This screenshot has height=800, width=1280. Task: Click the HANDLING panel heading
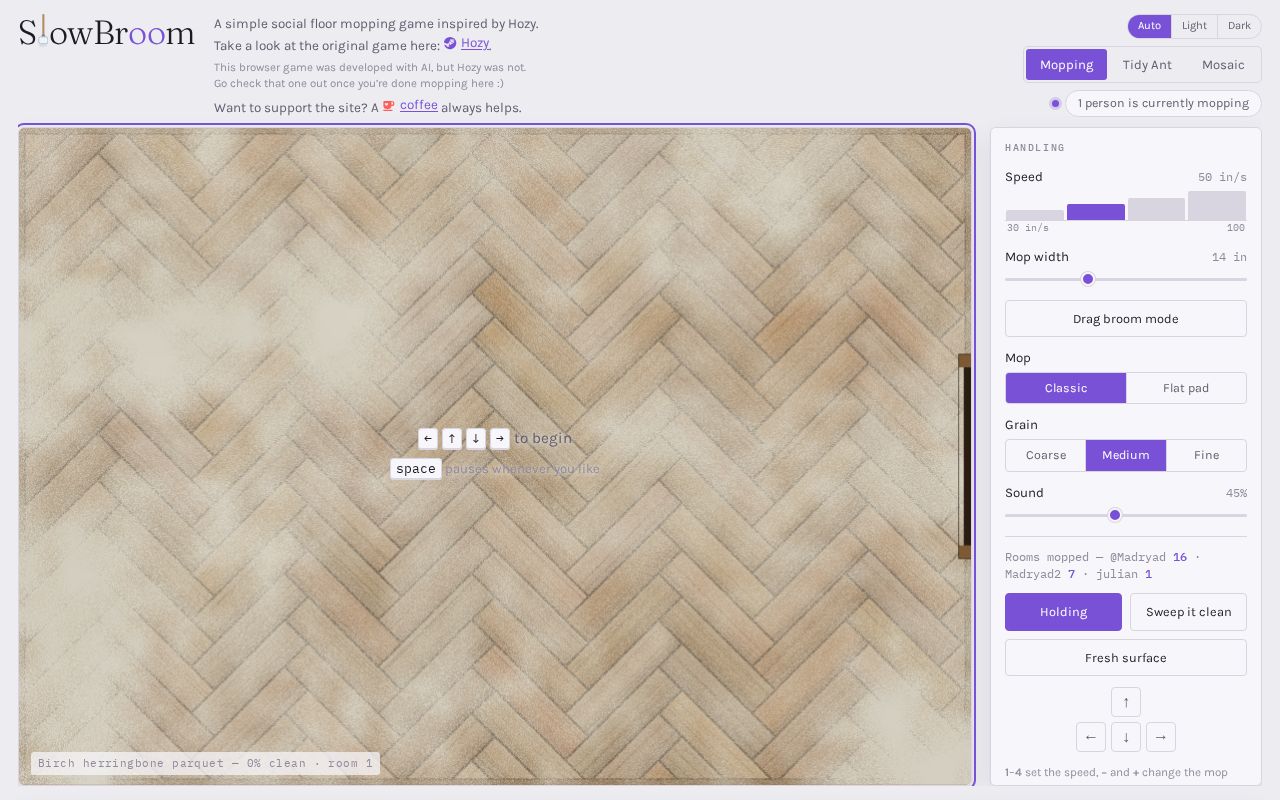(x=1035, y=148)
